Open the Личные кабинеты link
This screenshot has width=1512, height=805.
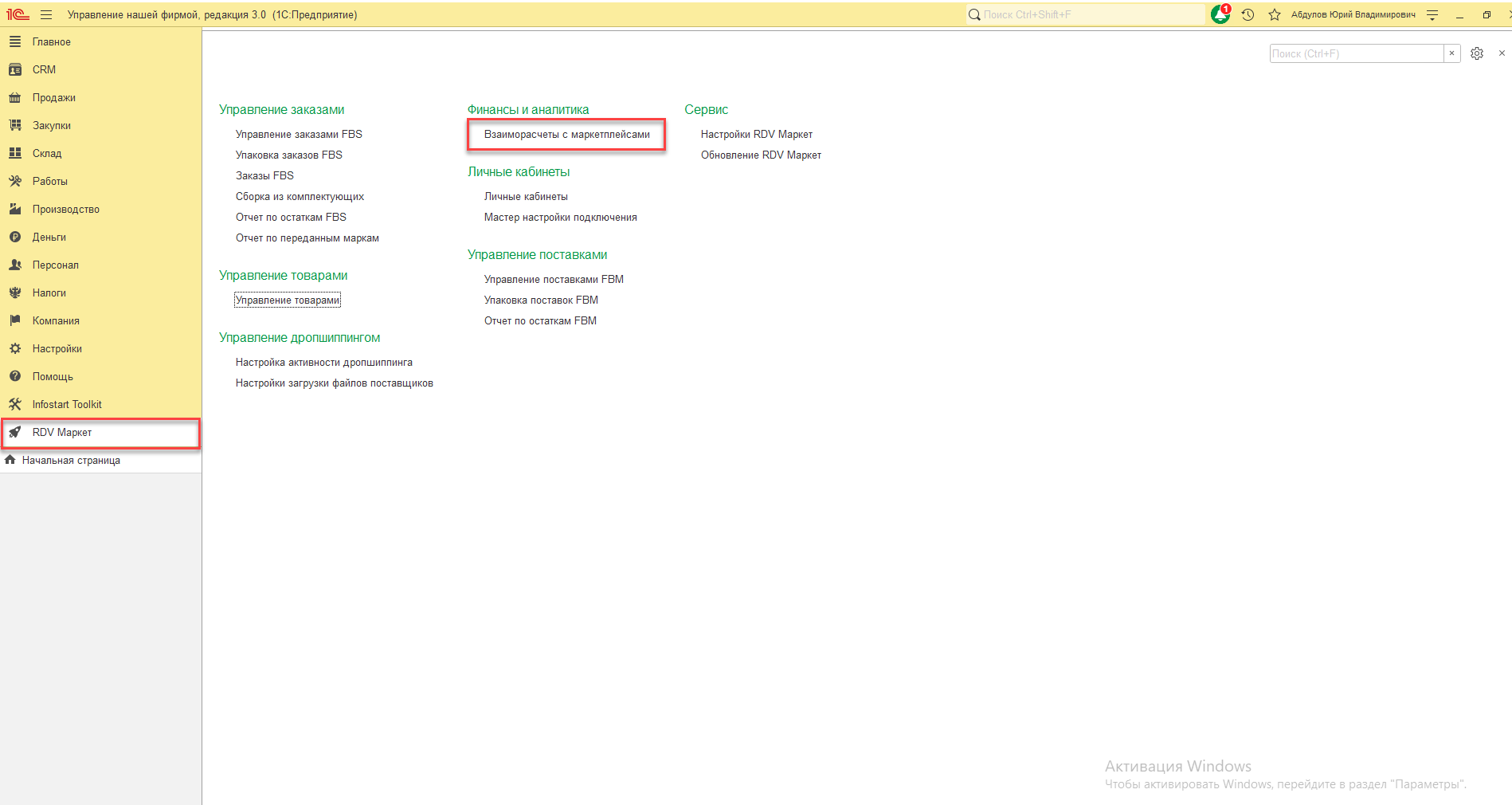coord(526,196)
